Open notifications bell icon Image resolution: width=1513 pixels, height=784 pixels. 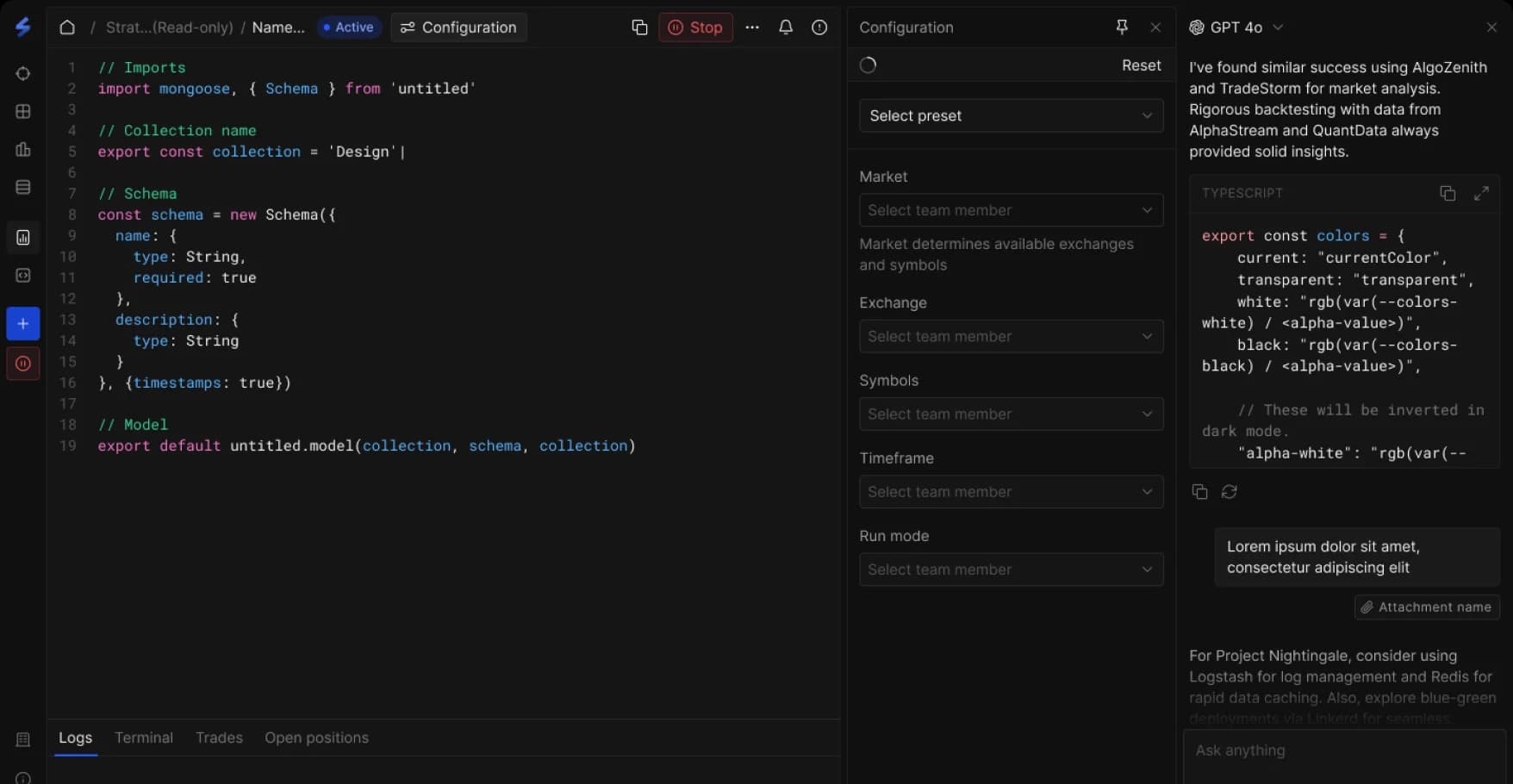[786, 28]
